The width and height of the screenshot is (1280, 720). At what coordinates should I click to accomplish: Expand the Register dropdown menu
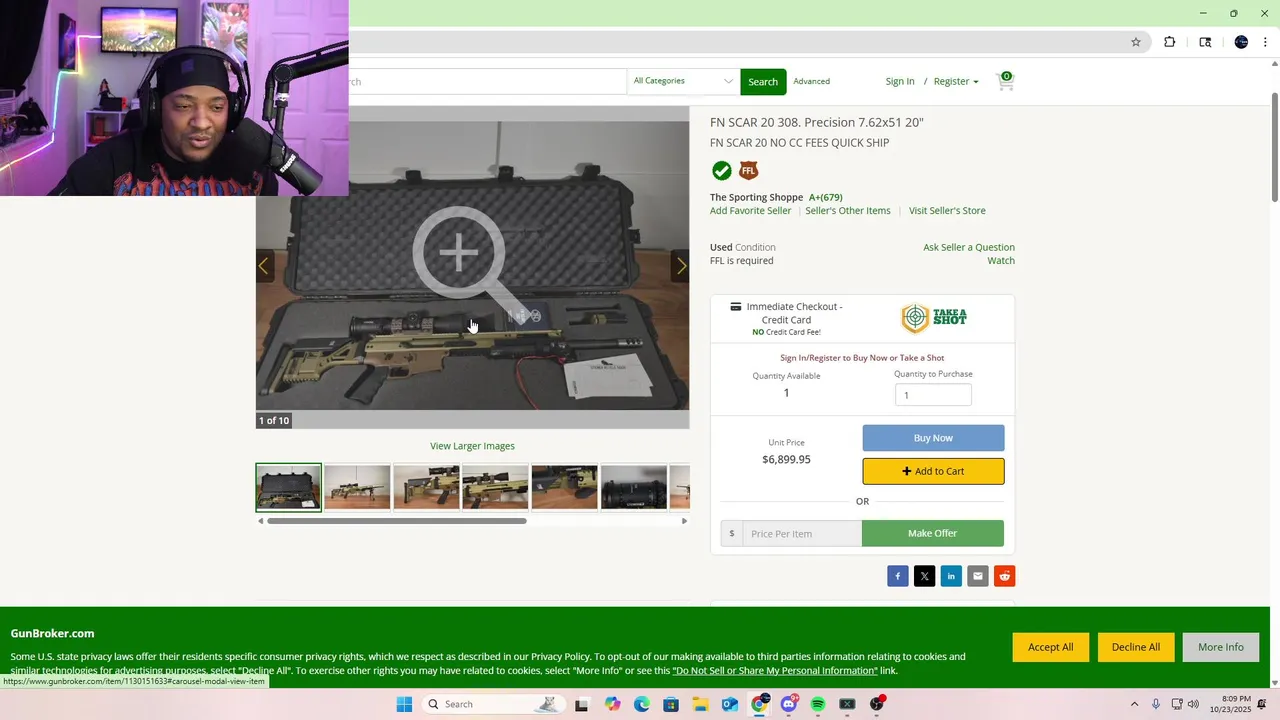pos(956,81)
